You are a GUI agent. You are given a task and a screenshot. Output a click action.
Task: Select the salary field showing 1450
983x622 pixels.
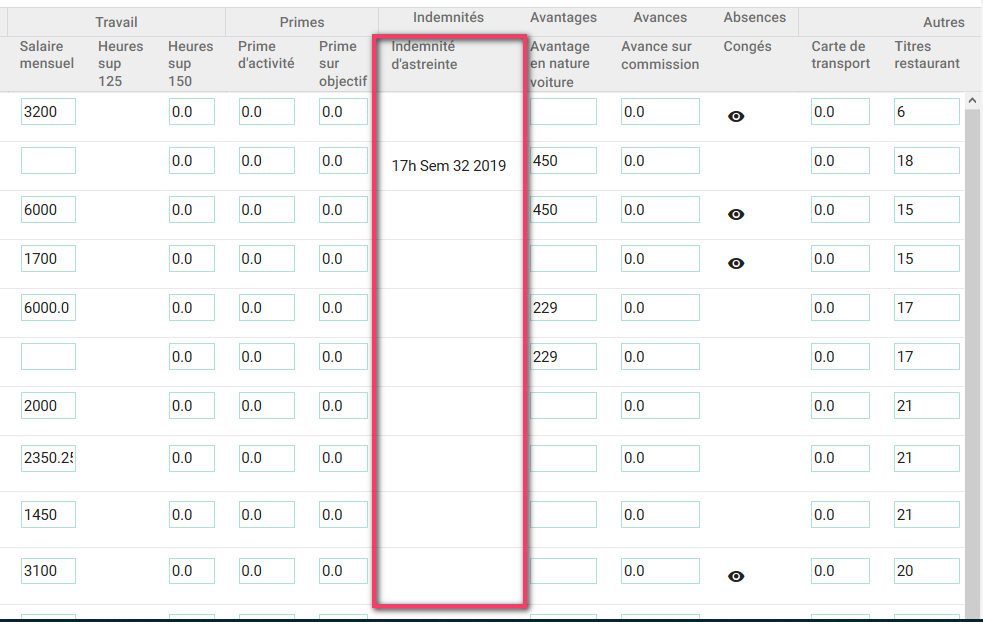tap(48, 515)
